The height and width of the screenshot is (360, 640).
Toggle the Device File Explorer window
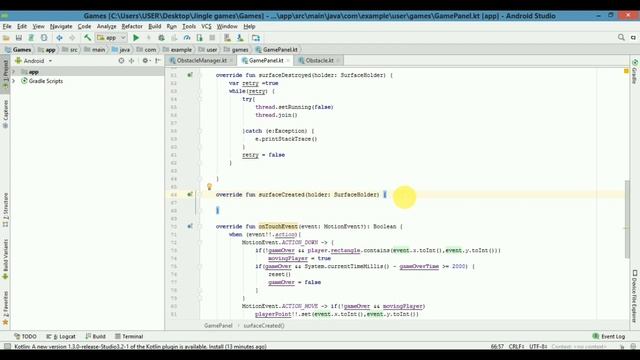[x=635, y=296]
